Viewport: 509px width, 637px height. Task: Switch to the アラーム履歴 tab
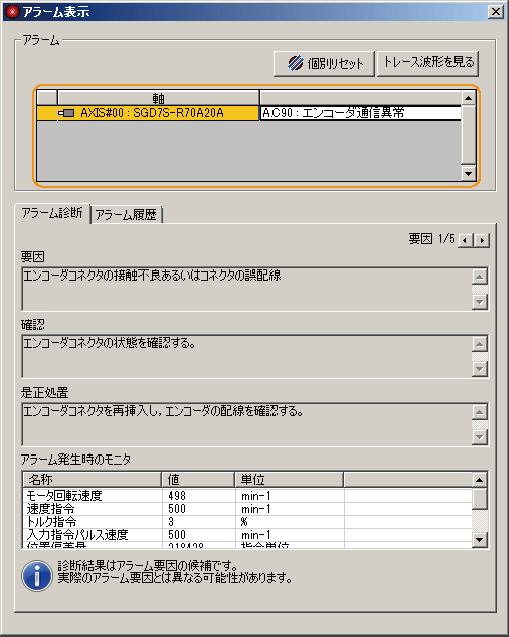coord(126,214)
